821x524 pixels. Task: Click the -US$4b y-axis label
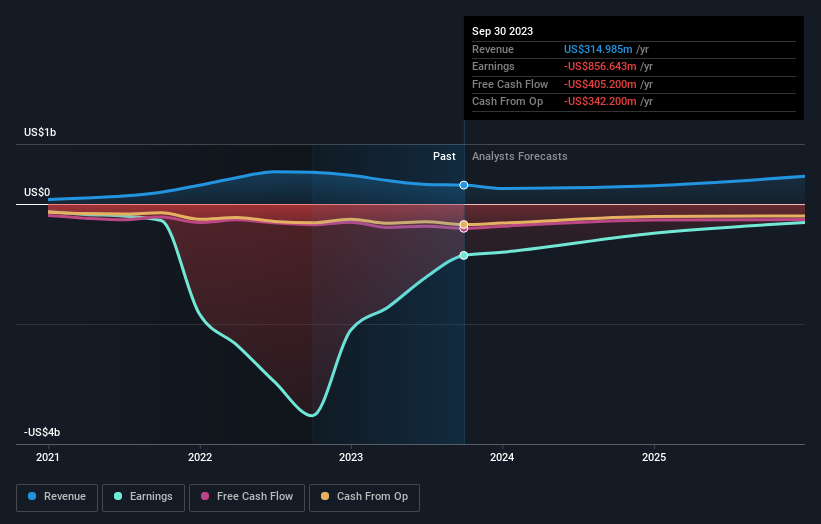[x=42, y=432]
